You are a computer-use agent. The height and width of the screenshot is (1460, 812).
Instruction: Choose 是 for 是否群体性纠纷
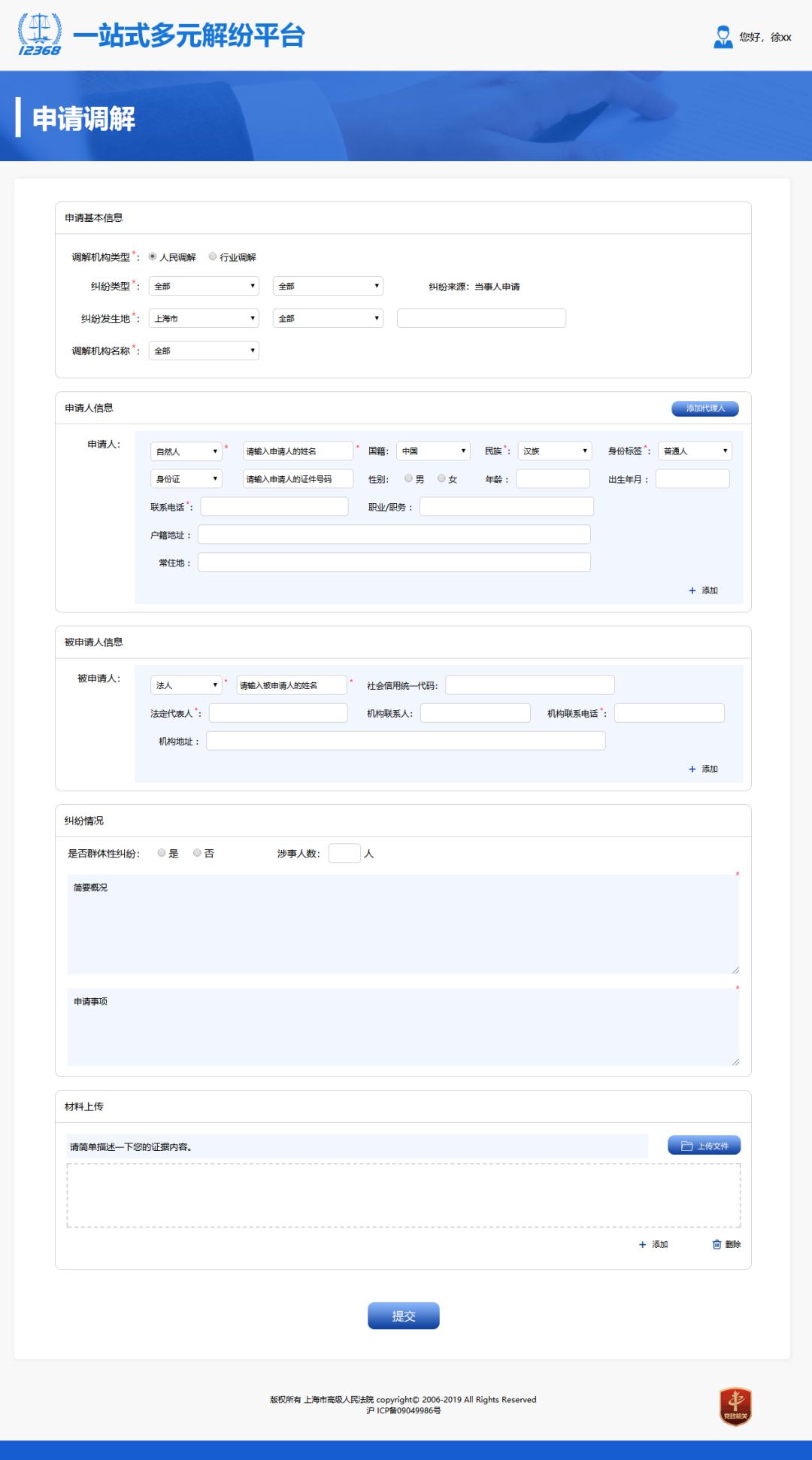(162, 853)
